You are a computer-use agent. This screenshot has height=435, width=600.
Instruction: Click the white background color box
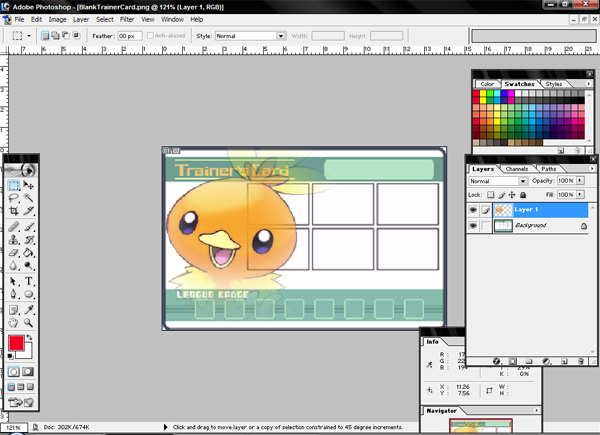coord(26,353)
